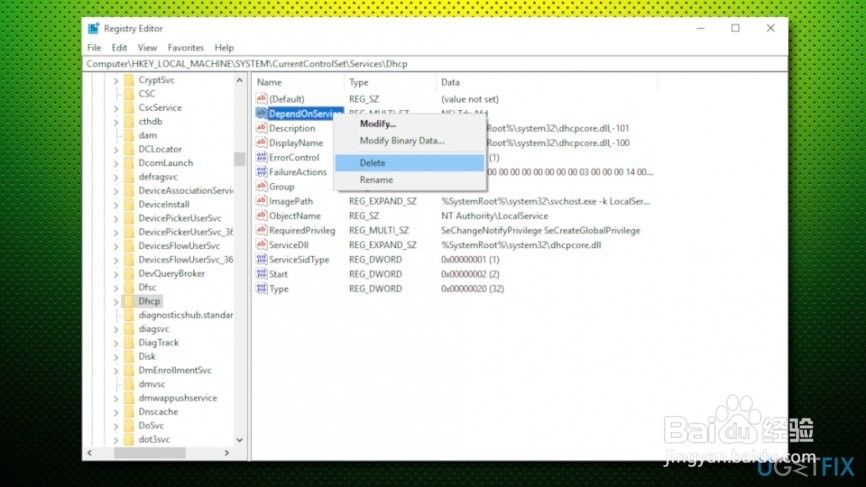This screenshot has width=866, height=487.
Task: Click the ErrorControl binary value icon
Action: [262, 157]
